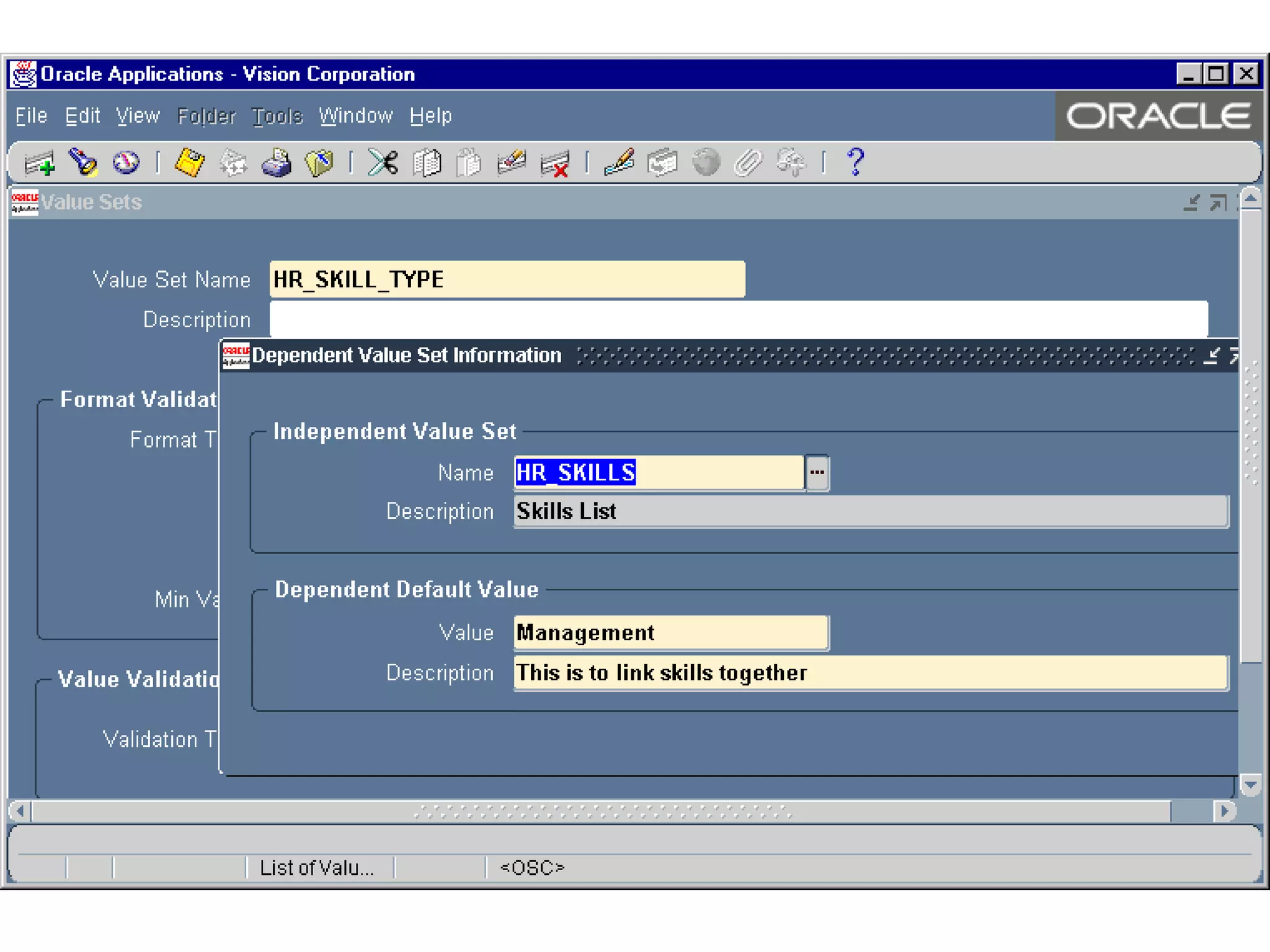Viewport: 1270px width, 952px height.
Task: Click the blue question mark Help icon
Action: [856, 162]
